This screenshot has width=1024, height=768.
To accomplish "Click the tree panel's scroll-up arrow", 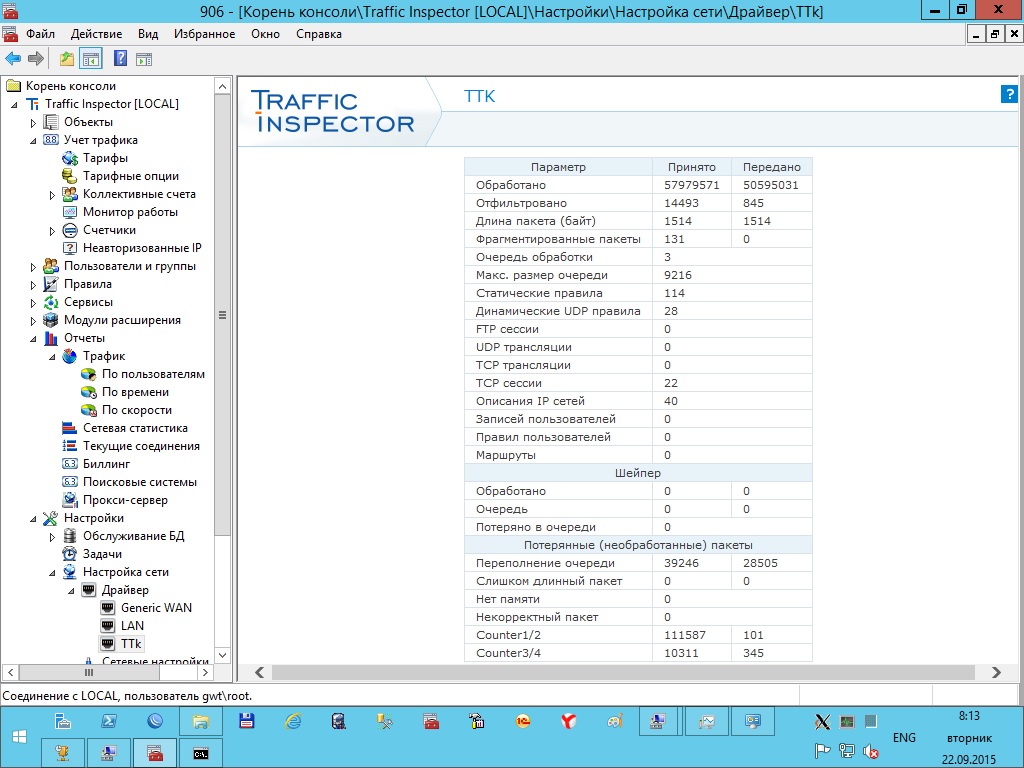I will tap(222, 86).
